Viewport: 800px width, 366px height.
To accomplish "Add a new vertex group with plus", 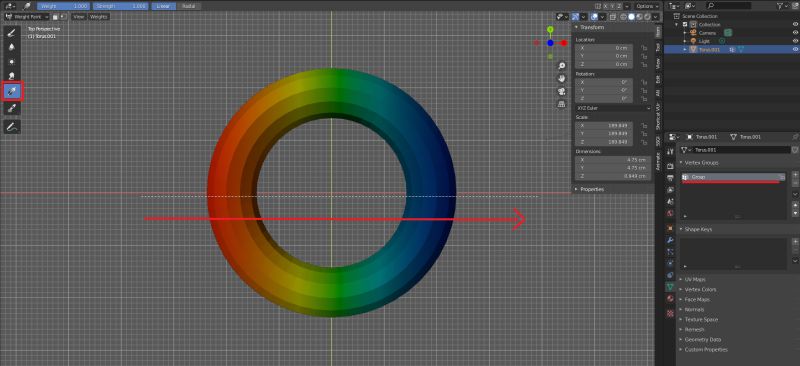I will click(x=795, y=175).
